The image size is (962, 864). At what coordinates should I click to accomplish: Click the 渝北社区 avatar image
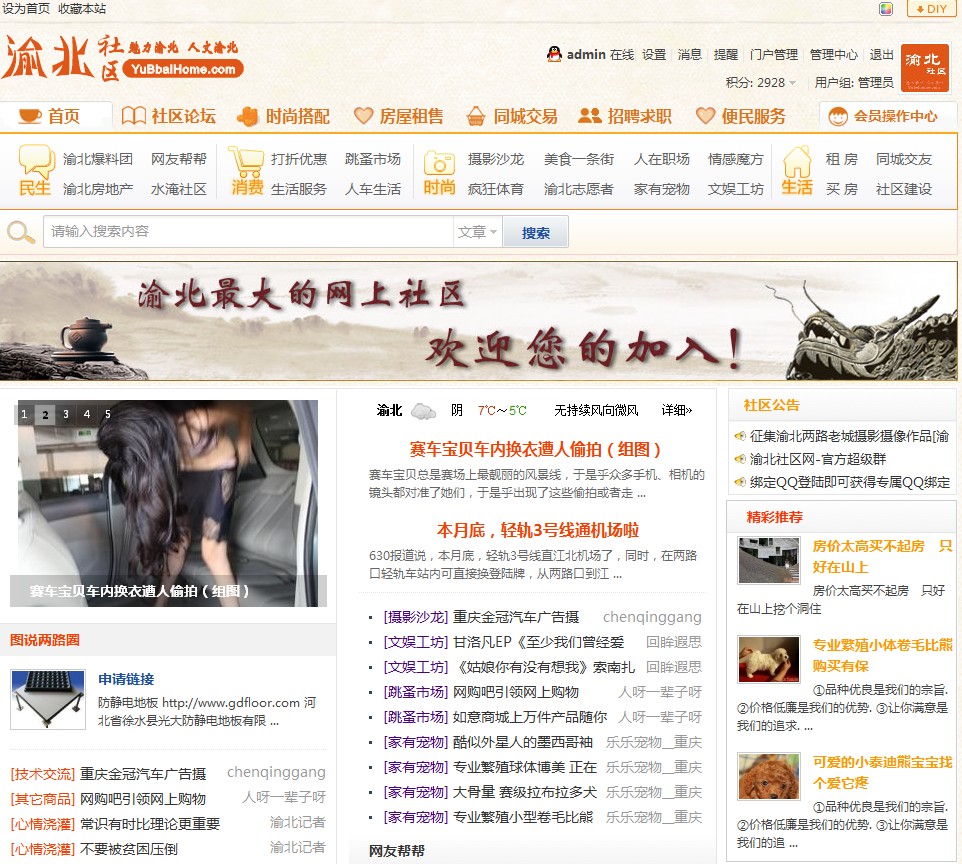tap(925, 68)
